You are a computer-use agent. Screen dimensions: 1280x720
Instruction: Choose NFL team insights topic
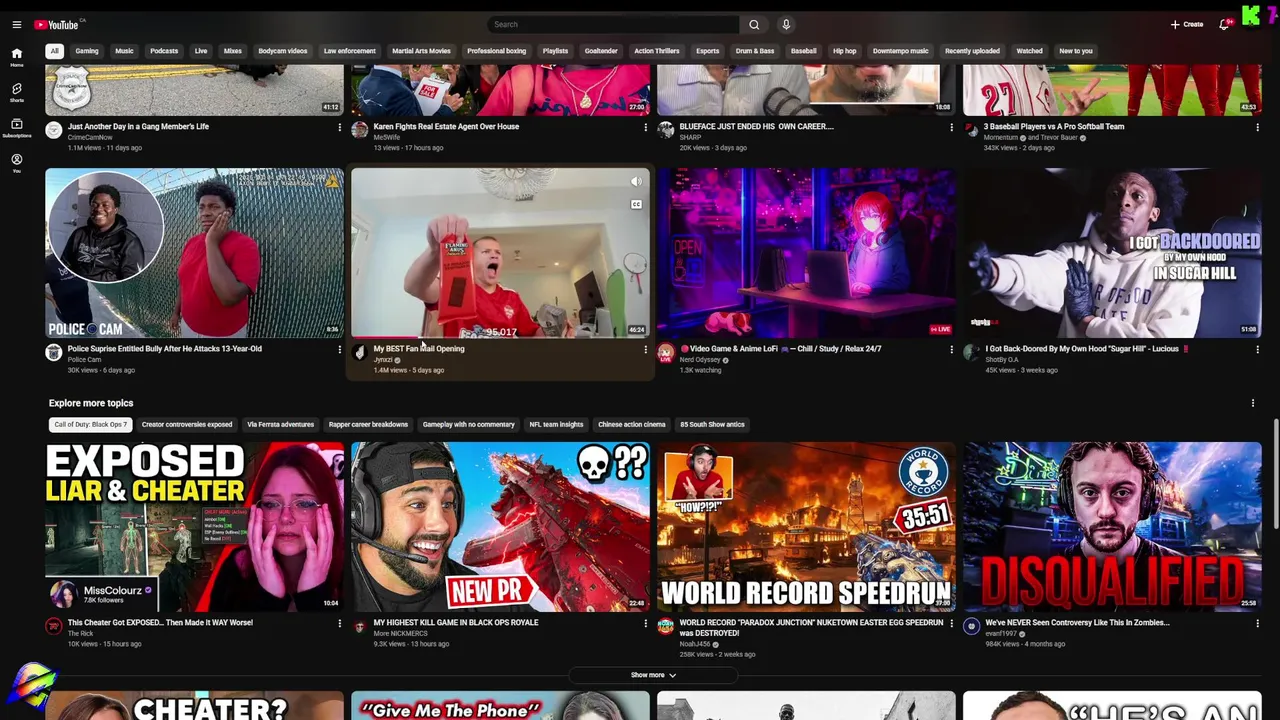coord(556,425)
